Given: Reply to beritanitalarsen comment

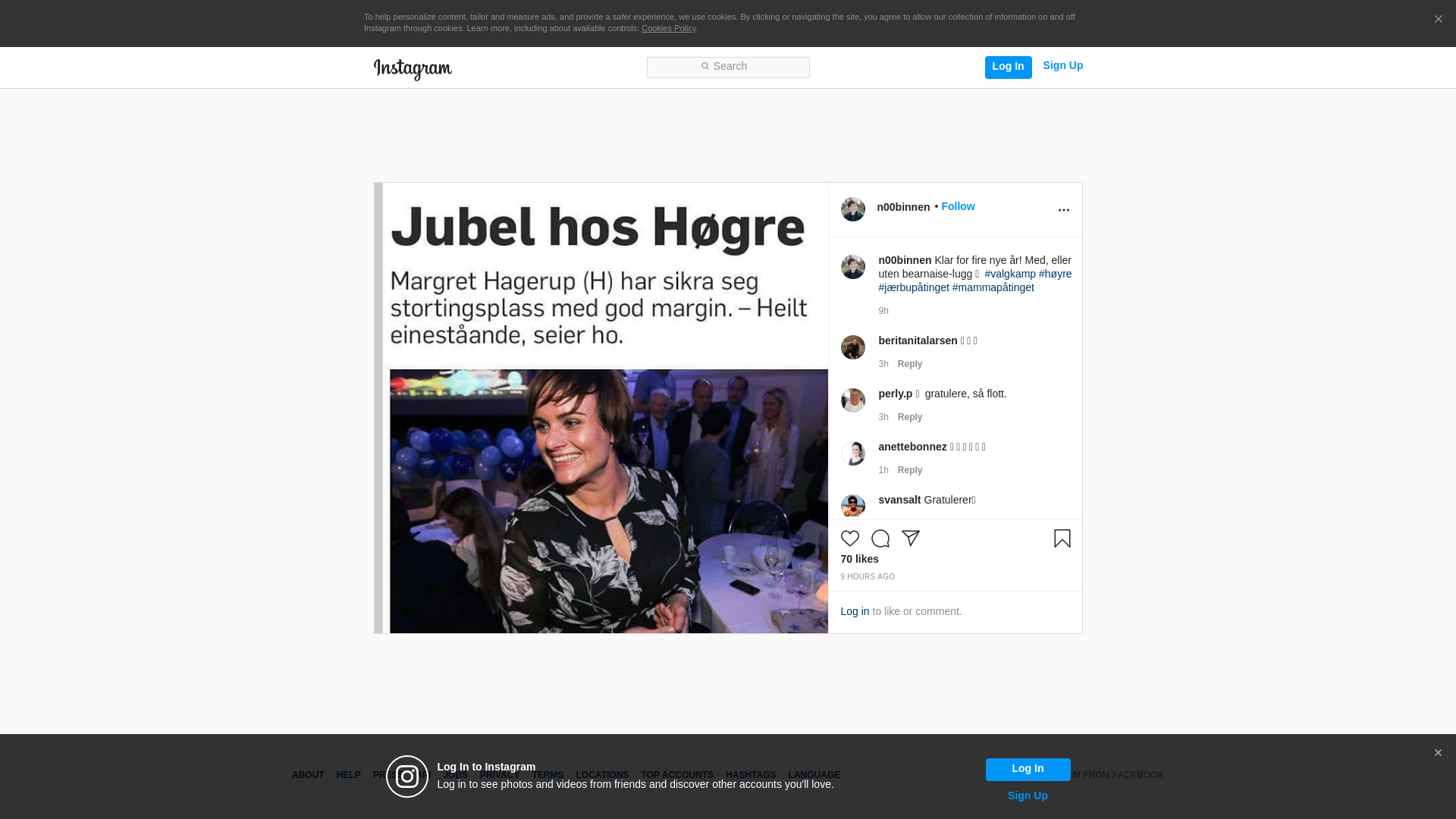Looking at the screenshot, I should tap(910, 364).
